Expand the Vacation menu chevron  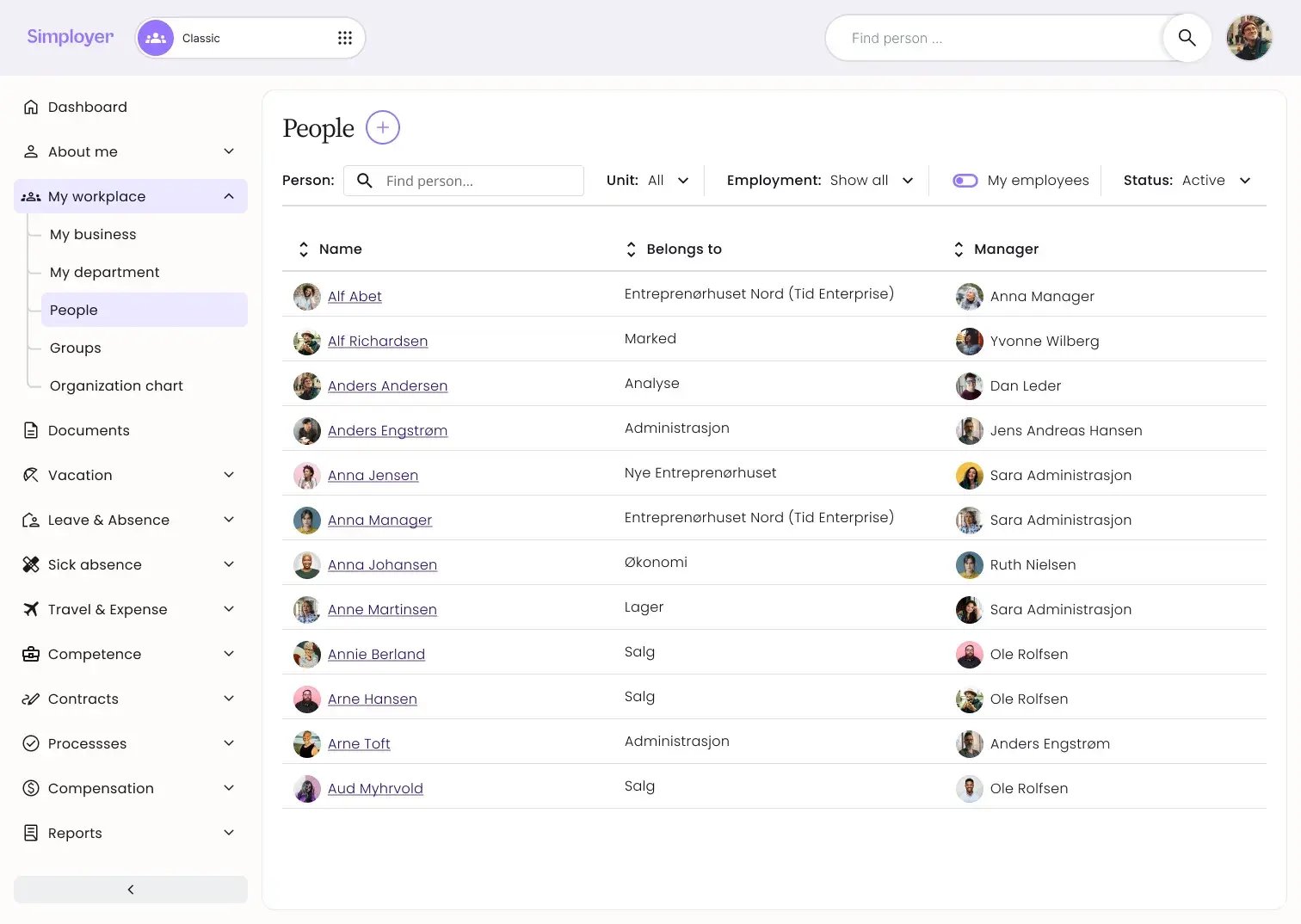[229, 475]
